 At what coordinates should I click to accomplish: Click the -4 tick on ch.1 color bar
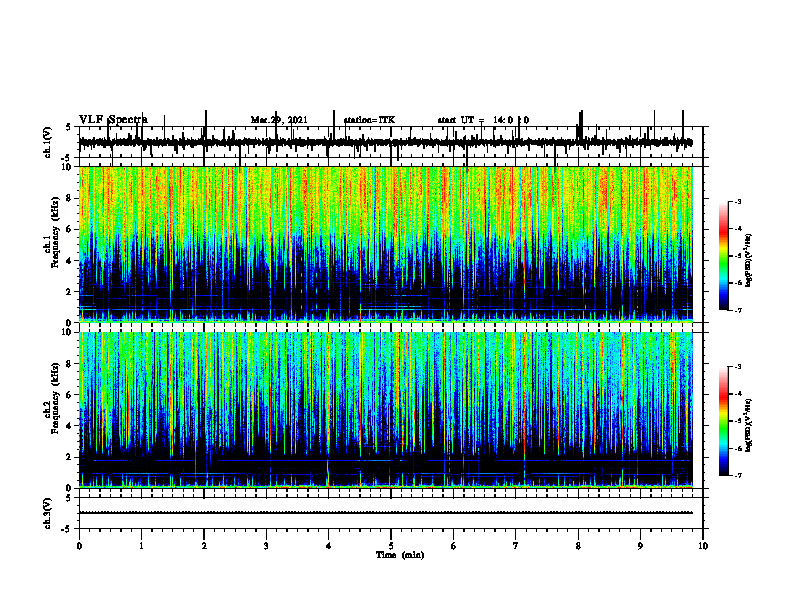click(x=738, y=229)
